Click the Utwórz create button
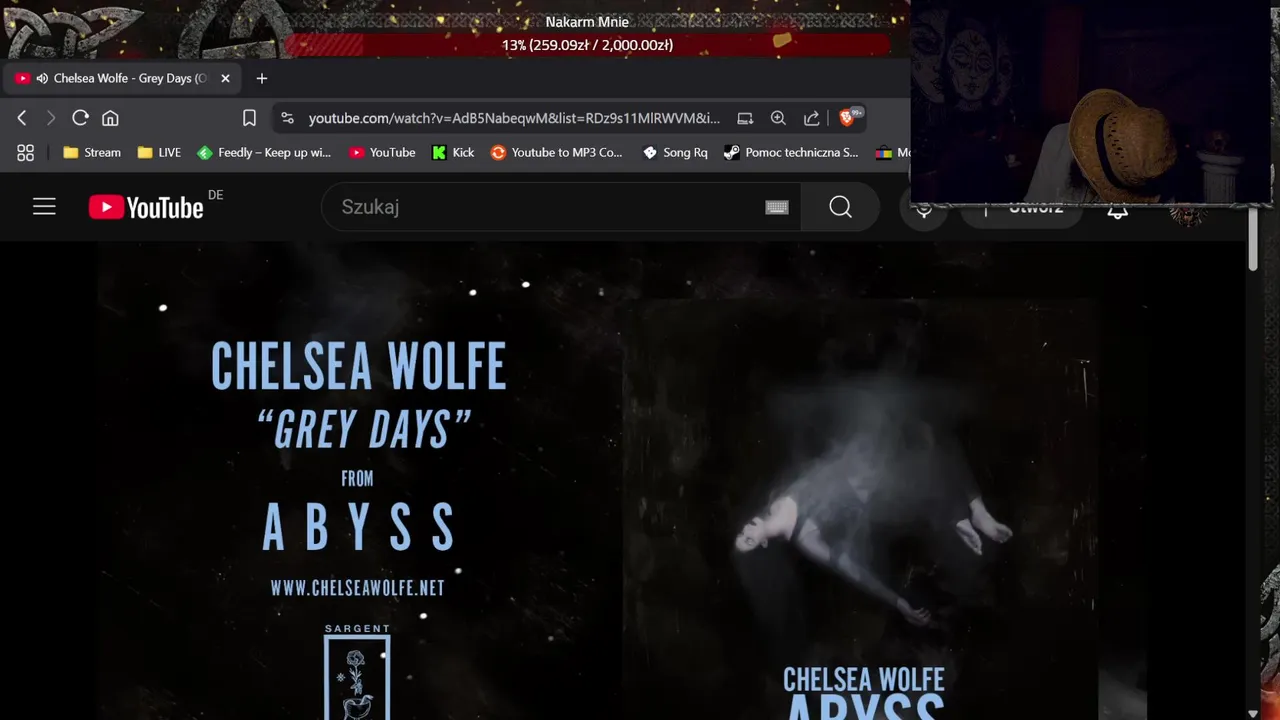Image resolution: width=1280 pixels, height=720 pixels. [1022, 210]
